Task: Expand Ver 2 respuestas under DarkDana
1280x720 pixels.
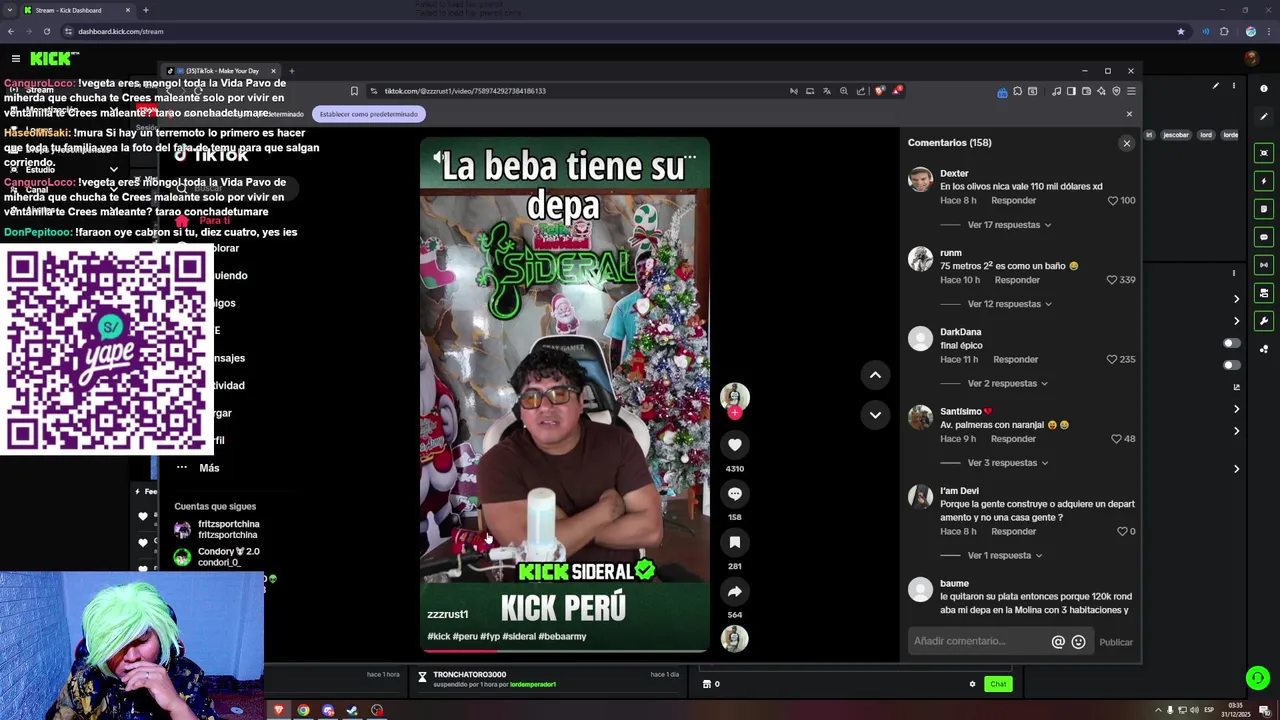Action: pyautogui.click(x=1007, y=384)
